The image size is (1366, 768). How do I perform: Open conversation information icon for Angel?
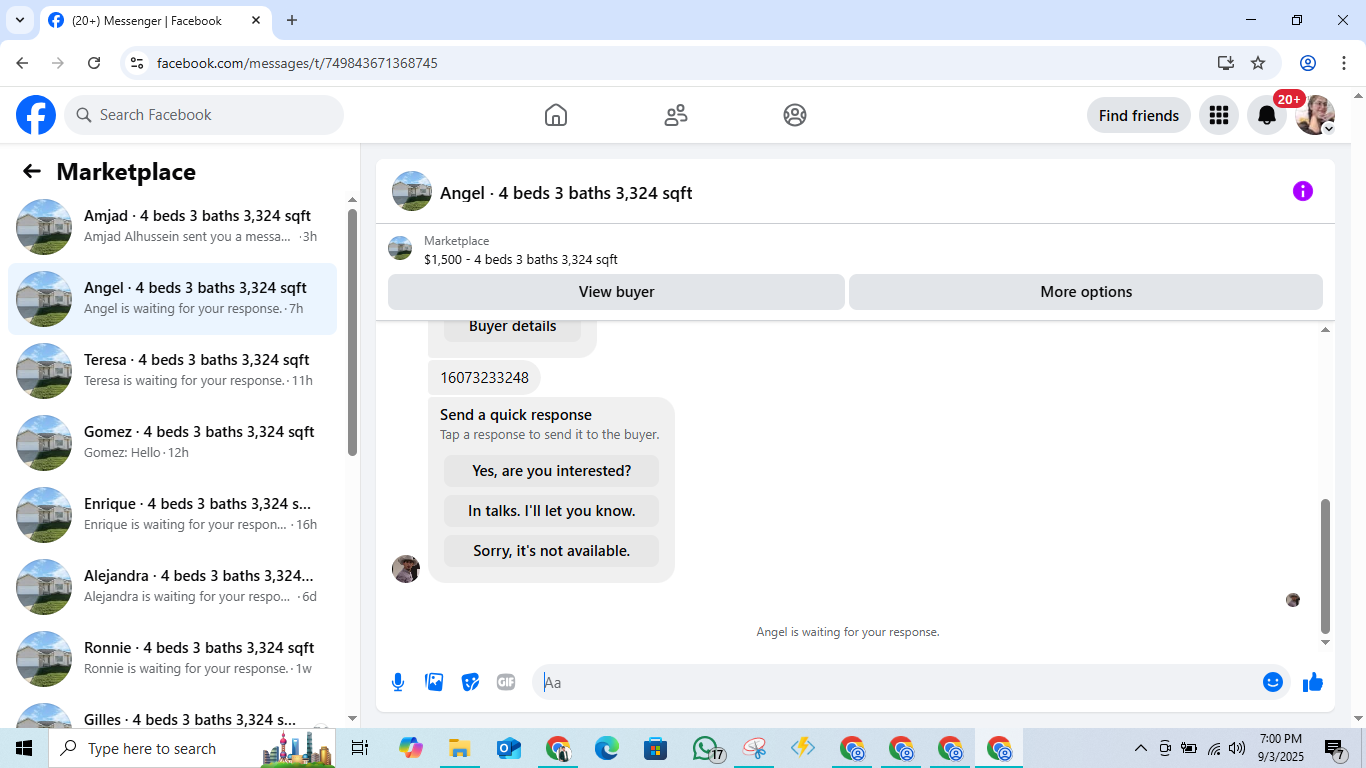pyautogui.click(x=1303, y=191)
